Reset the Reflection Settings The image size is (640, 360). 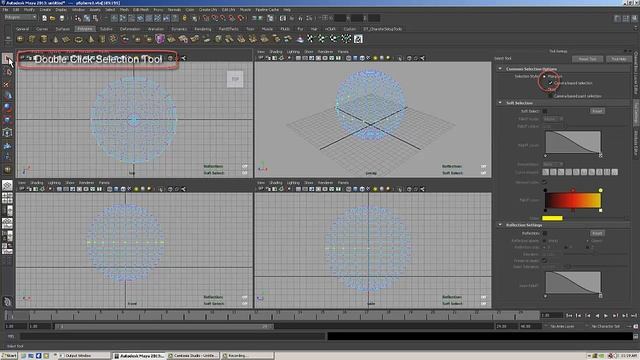597,233
